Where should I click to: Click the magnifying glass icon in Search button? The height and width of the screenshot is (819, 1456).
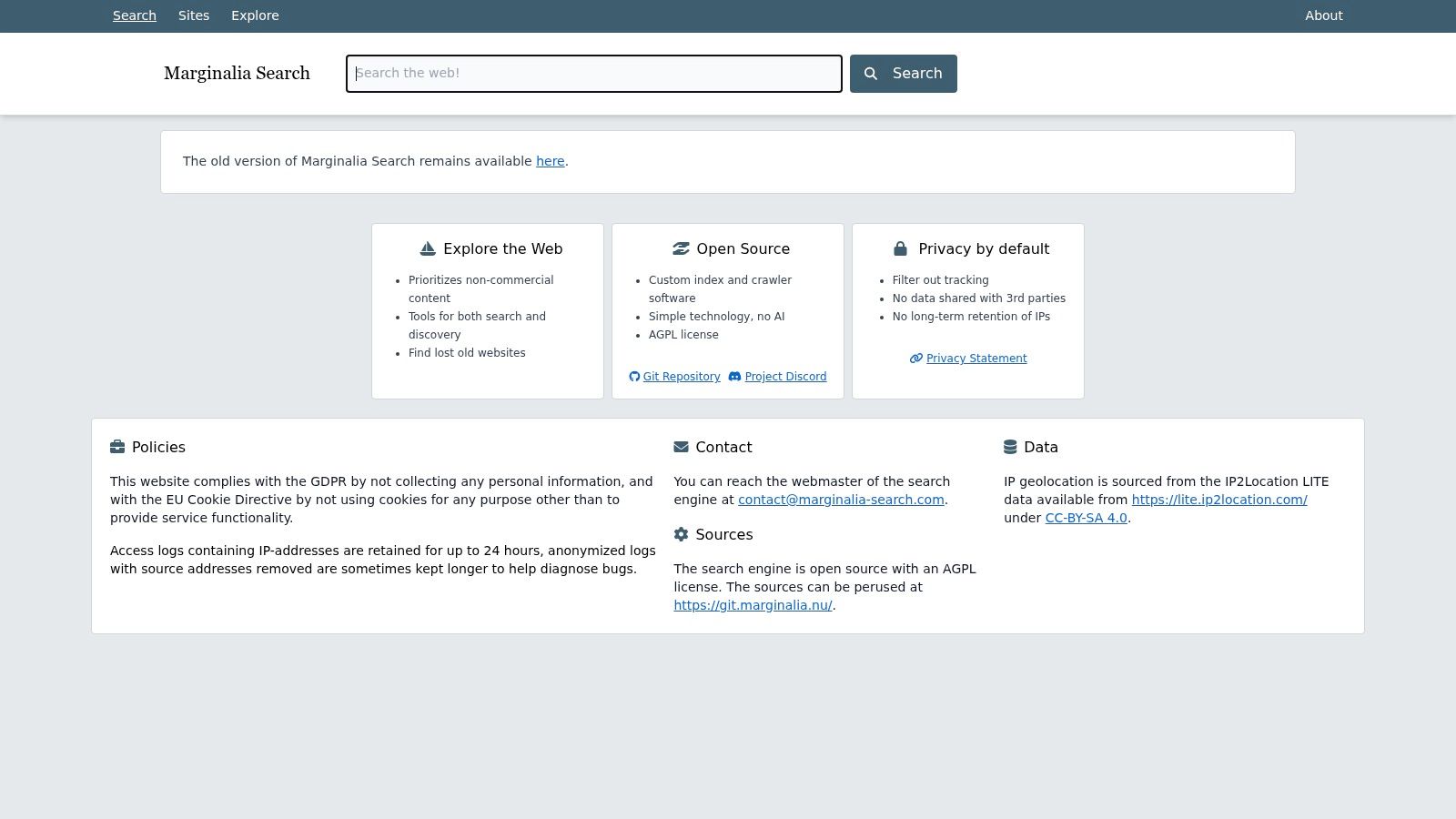click(x=871, y=74)
